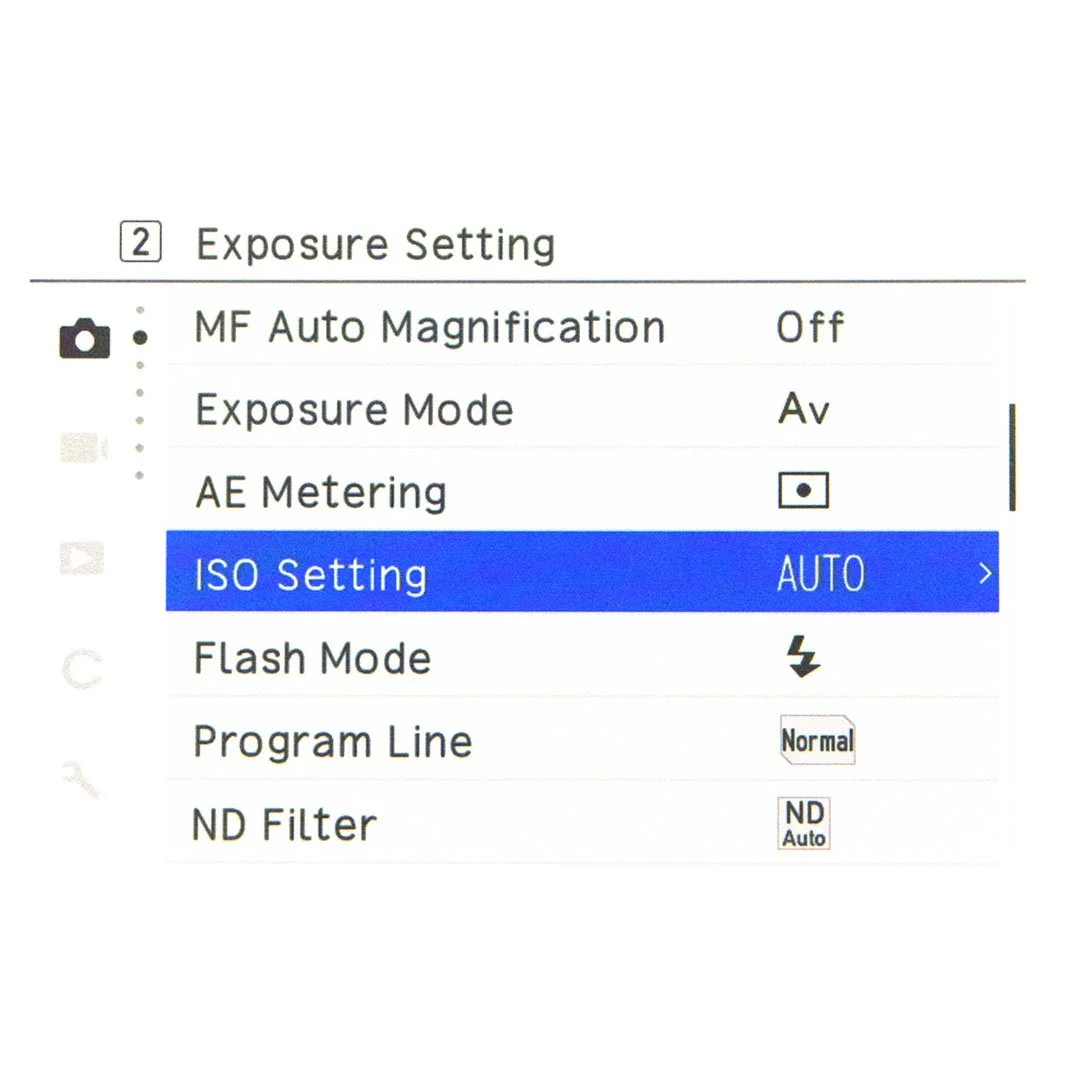Open the Exposure Mode Av option
This screenshot has width=1080, height=1080.
[x=804, y=408]
